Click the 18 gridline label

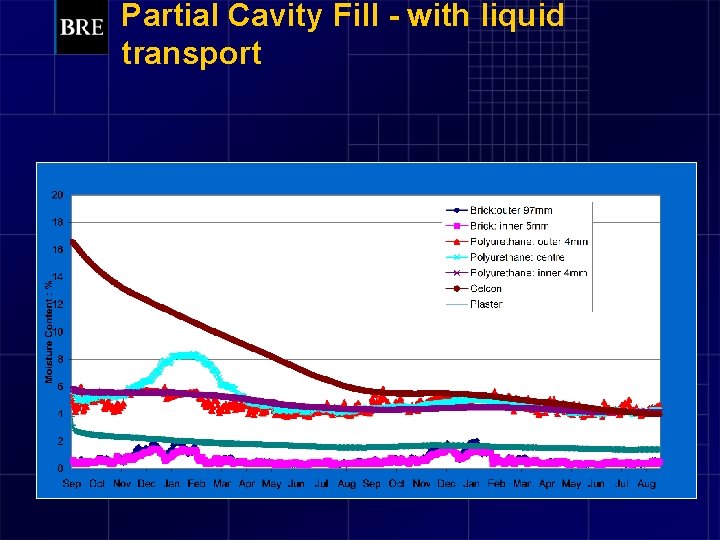pyautogui.click(x=57, y=222)
